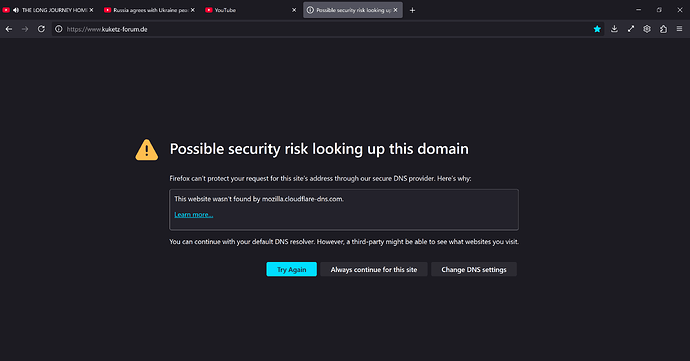Close the Firefox window

click(x=679, y=10)
